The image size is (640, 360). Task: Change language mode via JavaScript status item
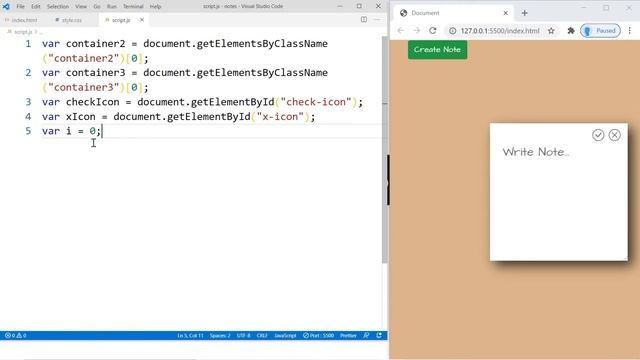285,336
